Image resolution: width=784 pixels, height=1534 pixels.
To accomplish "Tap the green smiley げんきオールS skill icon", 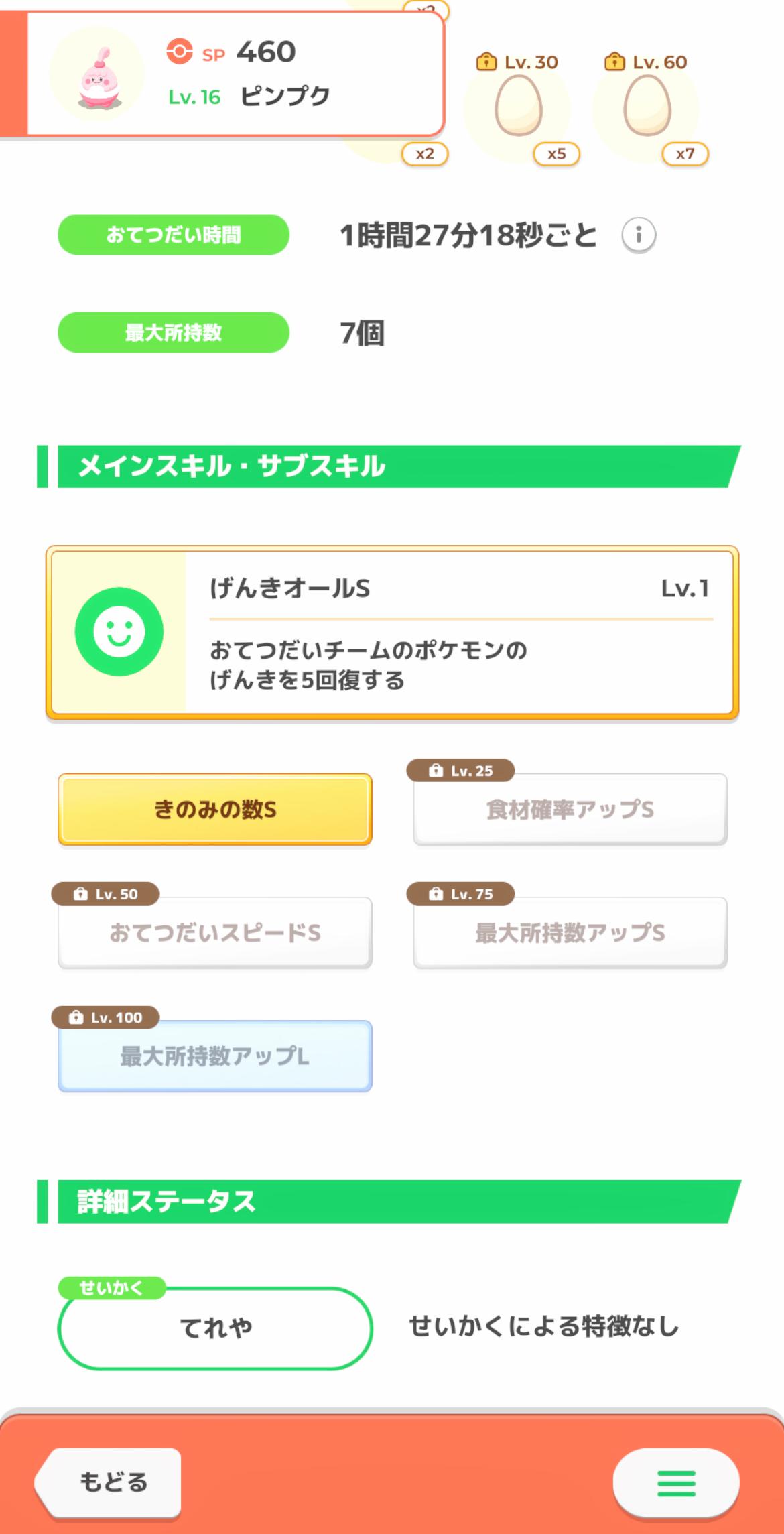I will (x=119, y=631).
